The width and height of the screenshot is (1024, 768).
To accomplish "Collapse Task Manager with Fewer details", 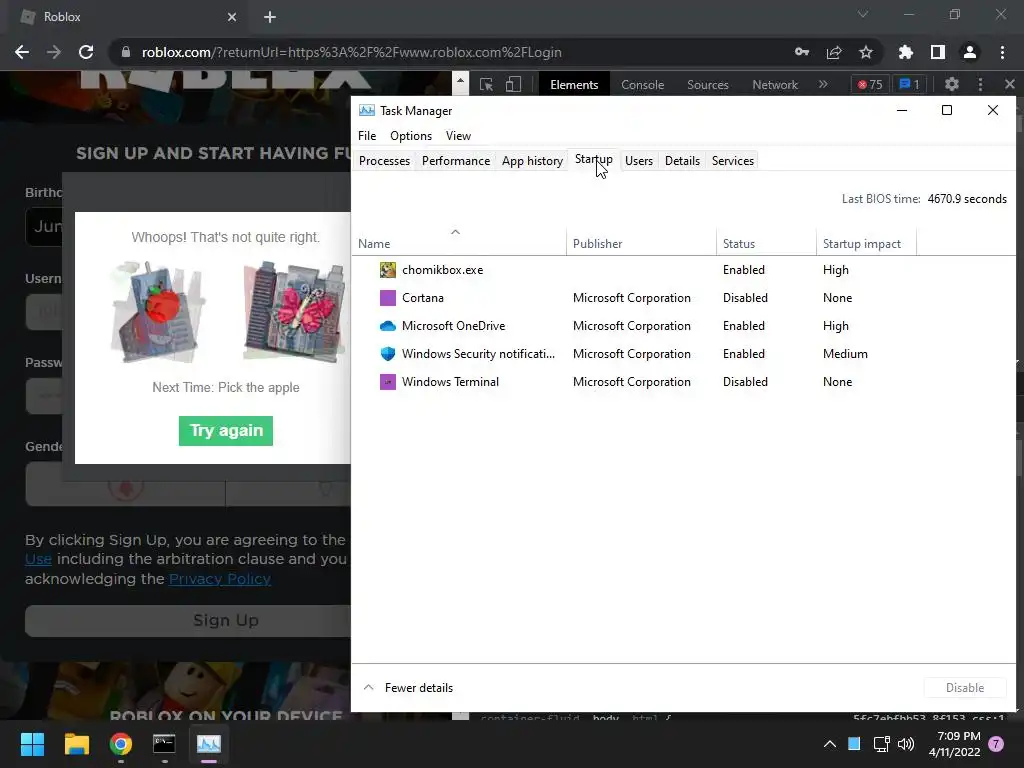I will coord(408,688).
